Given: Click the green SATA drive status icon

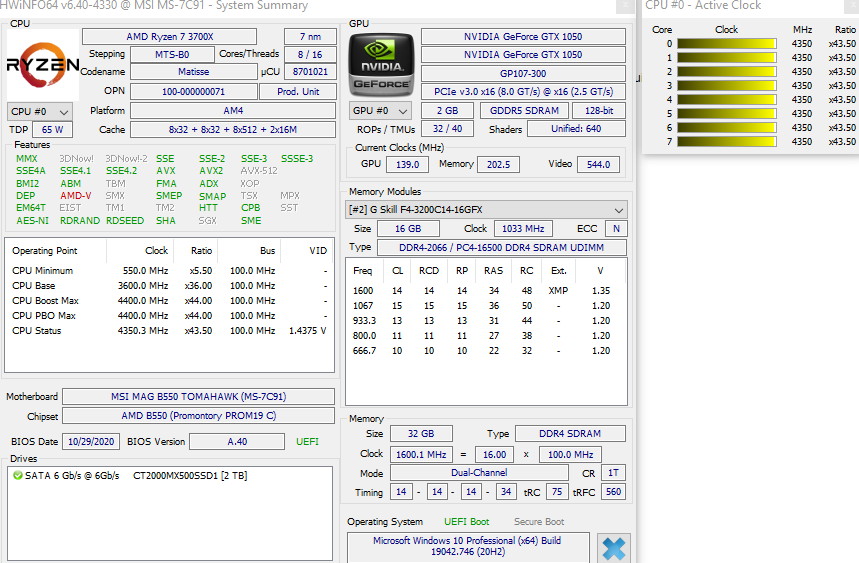Looking at the screenshot, I should tap(18, 475).
